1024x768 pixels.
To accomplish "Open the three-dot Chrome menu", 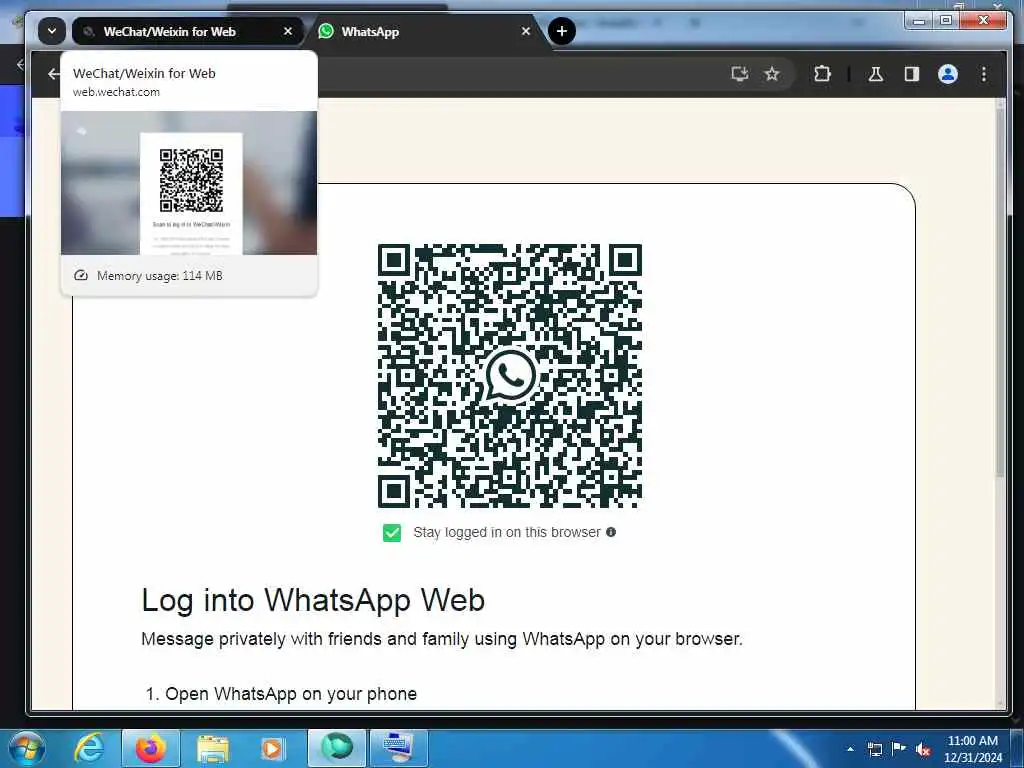I will pos(984,74).
